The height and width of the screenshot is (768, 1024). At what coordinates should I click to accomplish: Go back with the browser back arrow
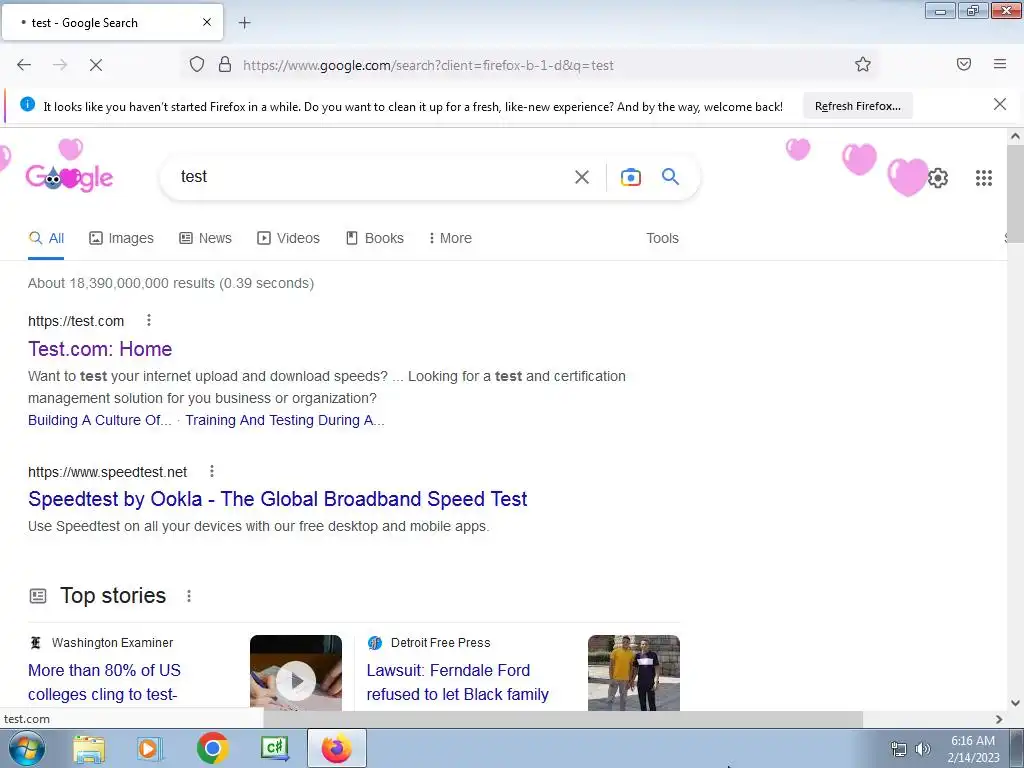click(x=24, y=65)
